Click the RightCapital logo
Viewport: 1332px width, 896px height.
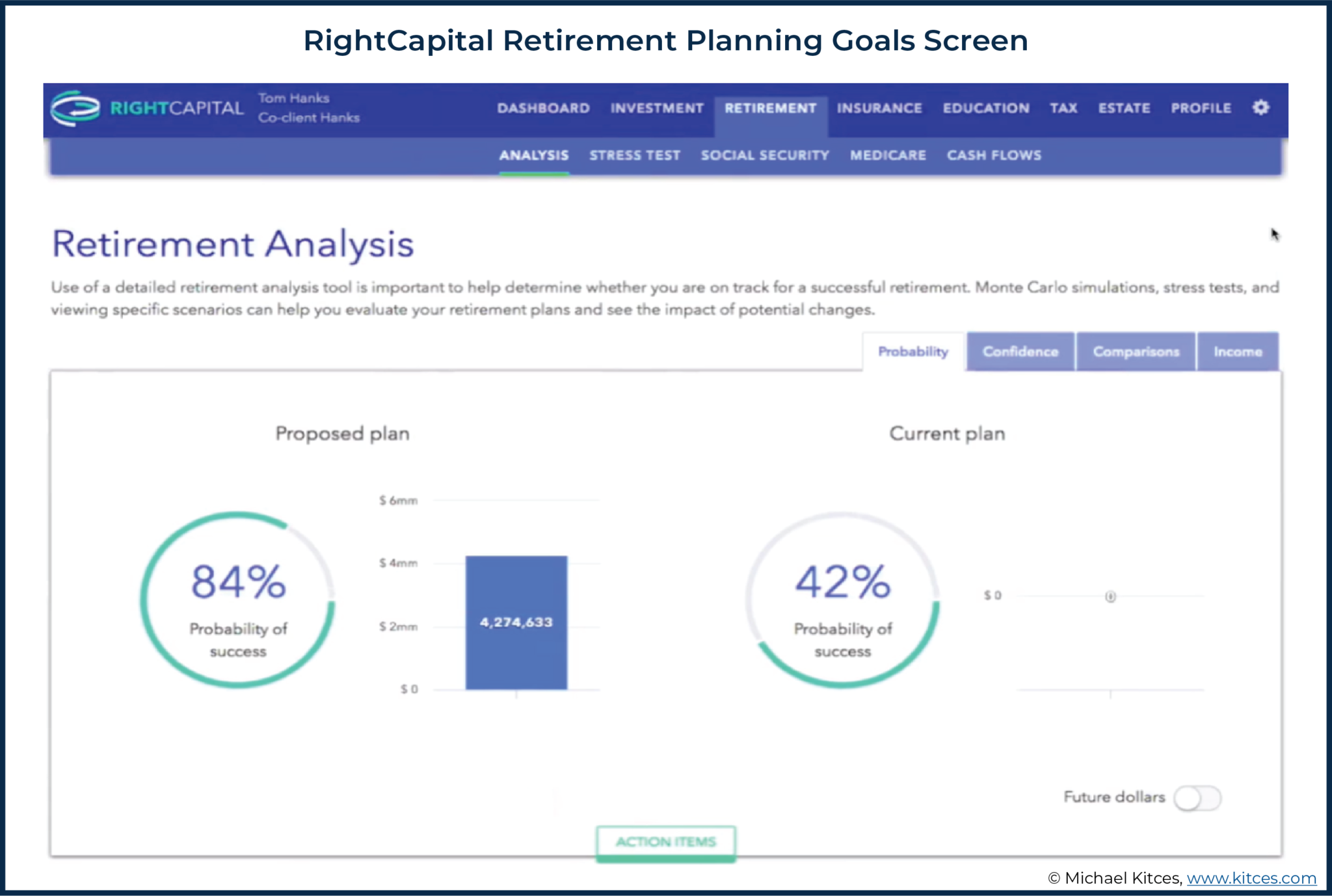(x=143, y=108)
